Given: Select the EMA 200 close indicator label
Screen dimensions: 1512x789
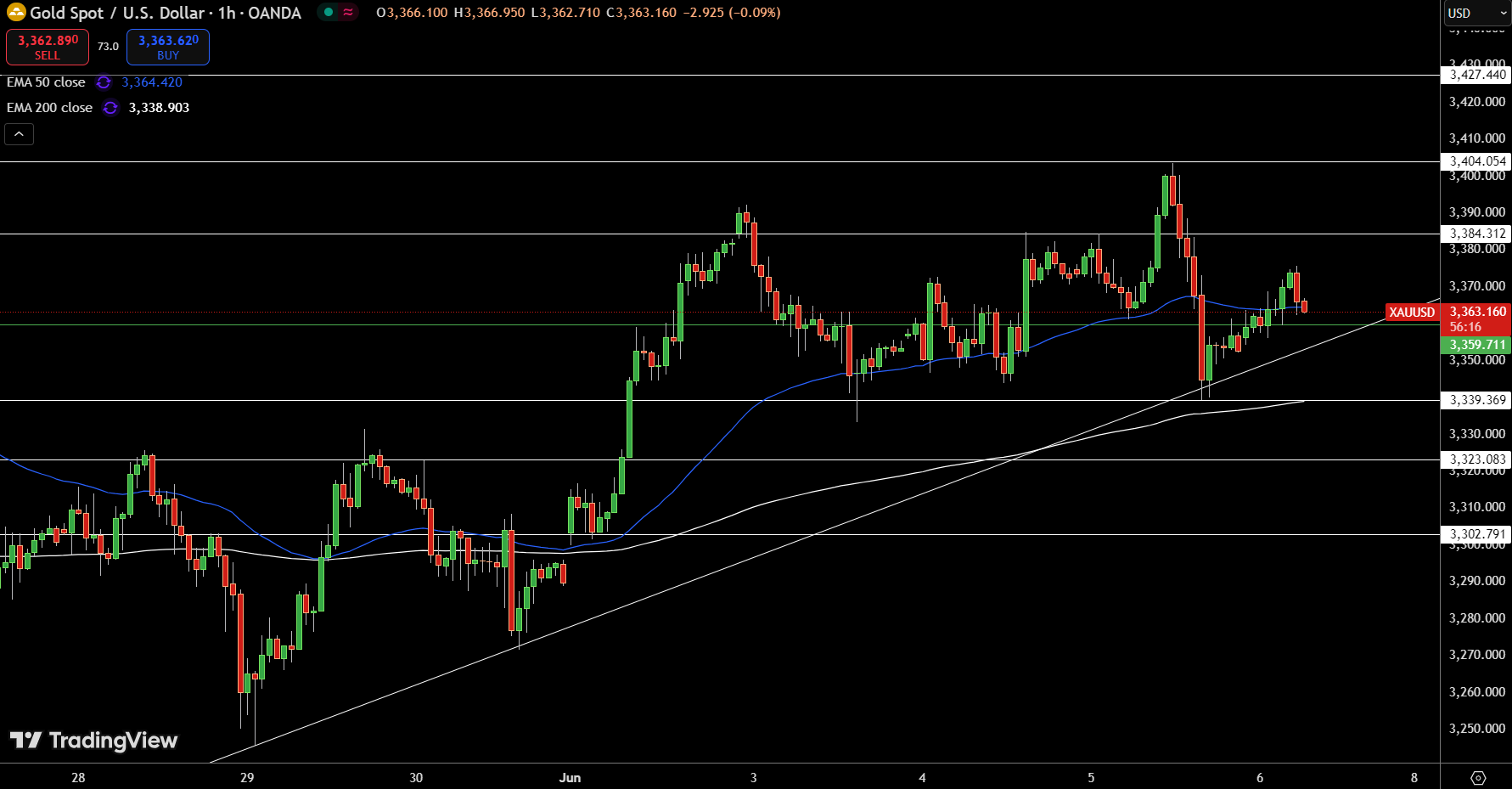Looking at the screenshot, I should click(x=49, y=108).
